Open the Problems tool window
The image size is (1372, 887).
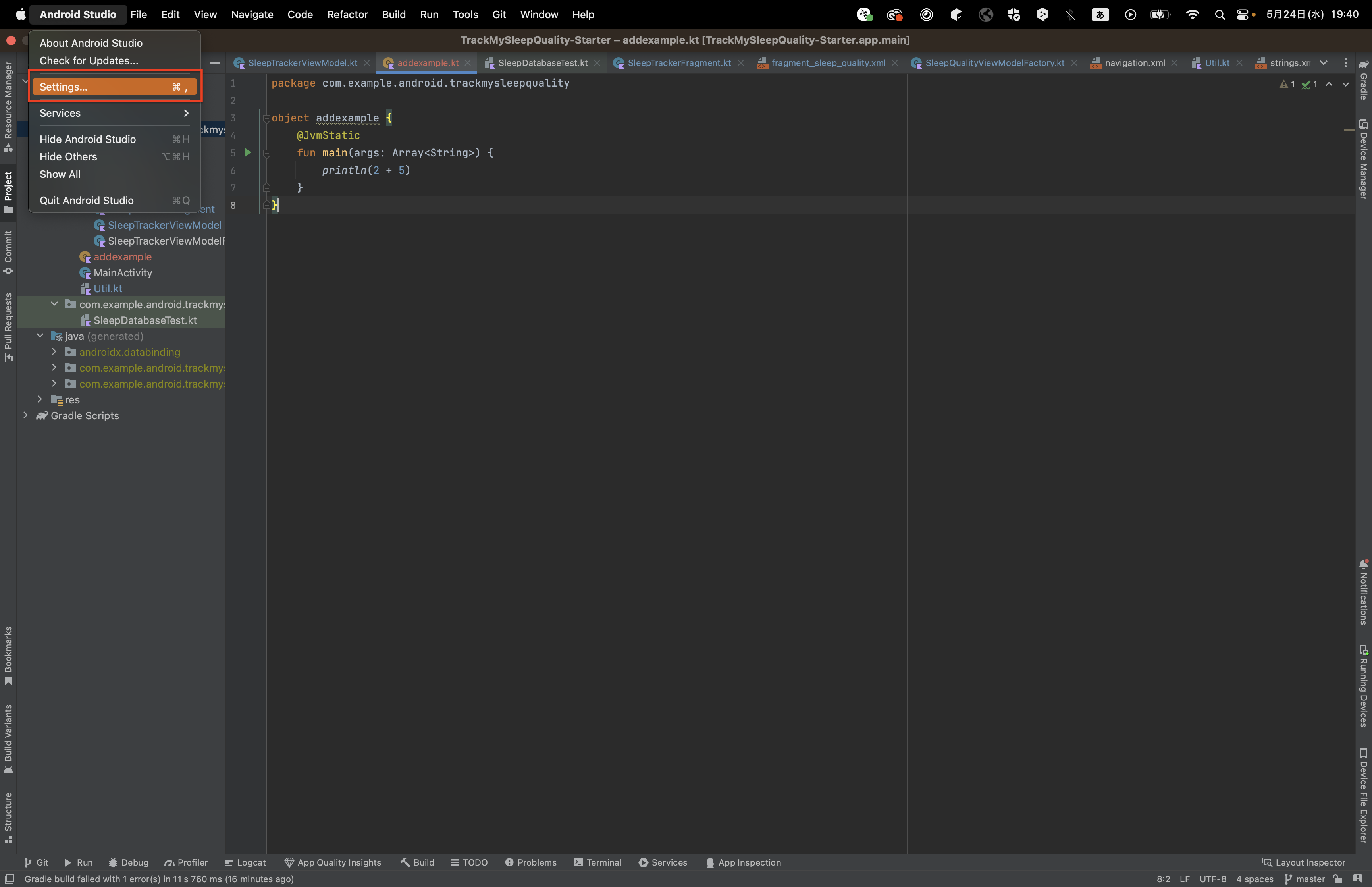click(530, 862)
